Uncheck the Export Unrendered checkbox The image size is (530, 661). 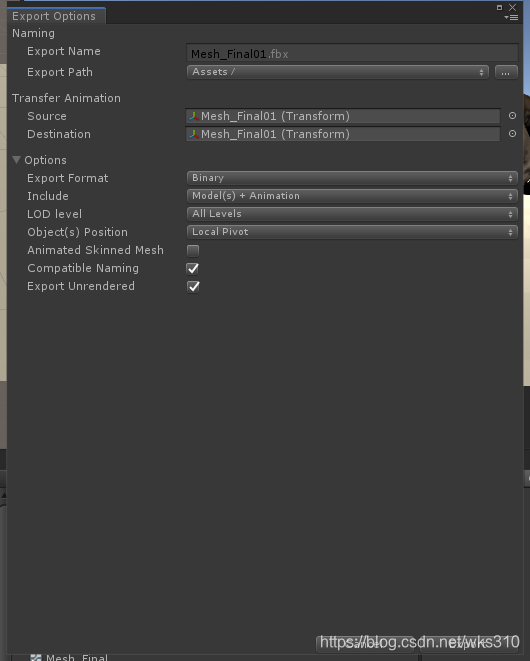tap(193, 287)
